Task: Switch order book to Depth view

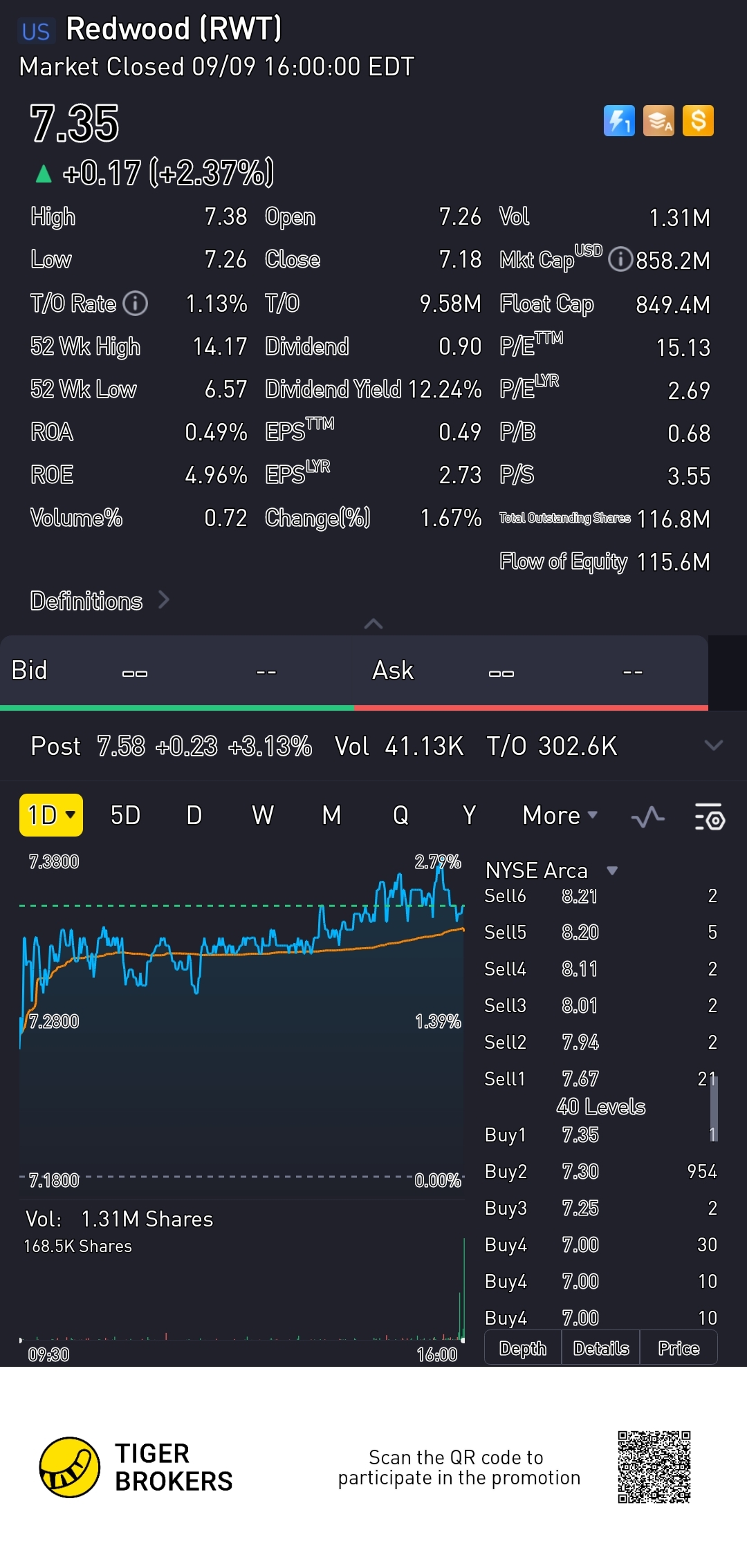Action: pos(523,1348)
